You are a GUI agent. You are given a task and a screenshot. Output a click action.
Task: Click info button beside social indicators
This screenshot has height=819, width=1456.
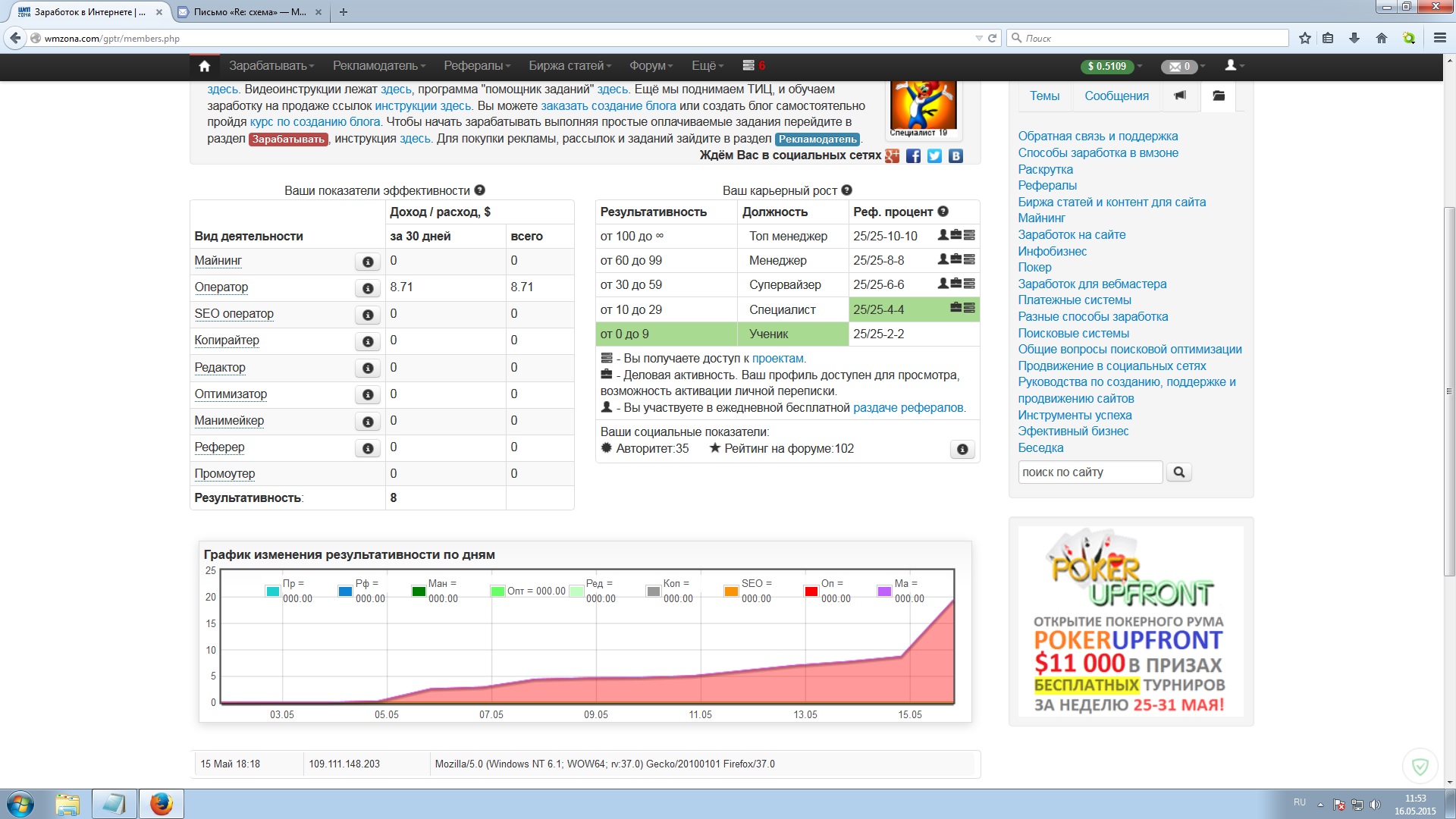(962, 449)
